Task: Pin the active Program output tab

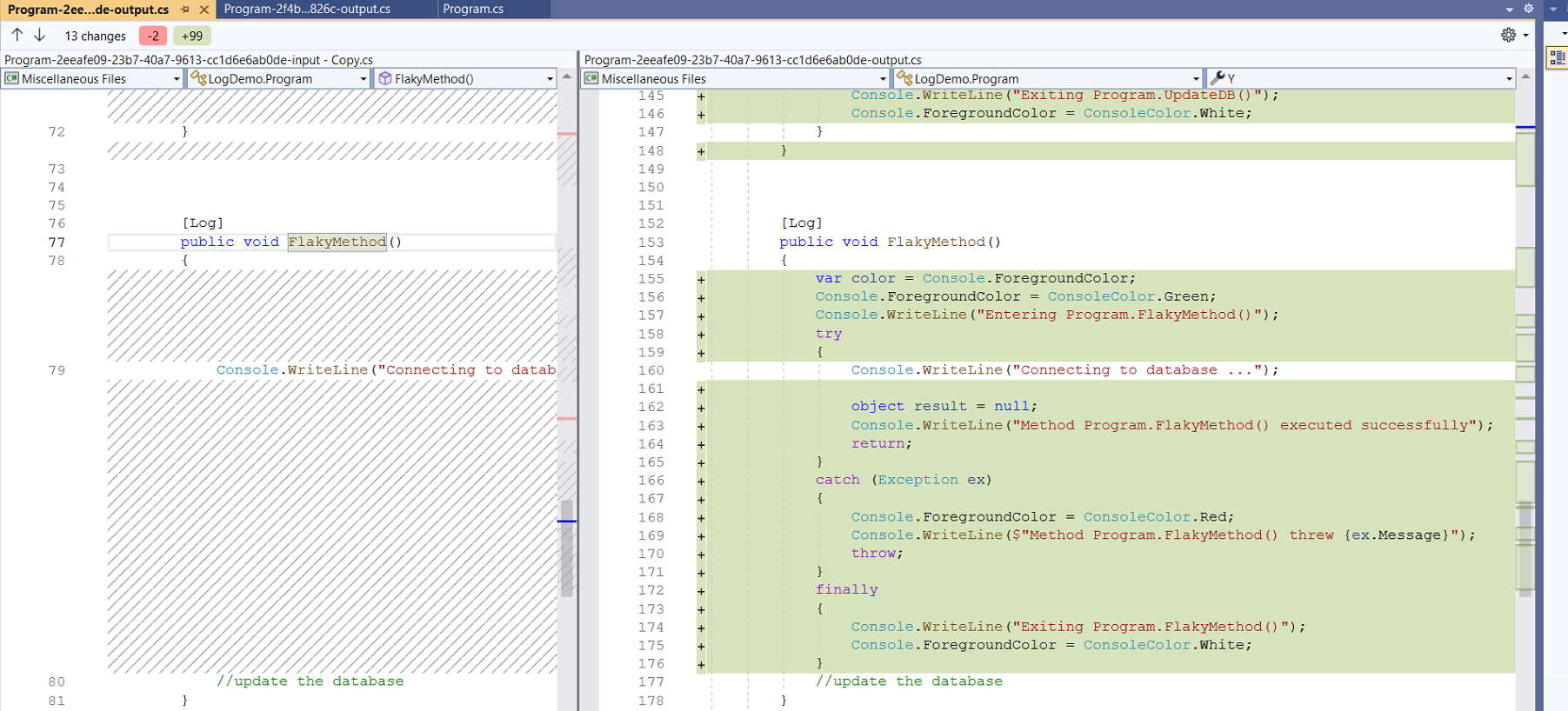Action: coord(184,10)
